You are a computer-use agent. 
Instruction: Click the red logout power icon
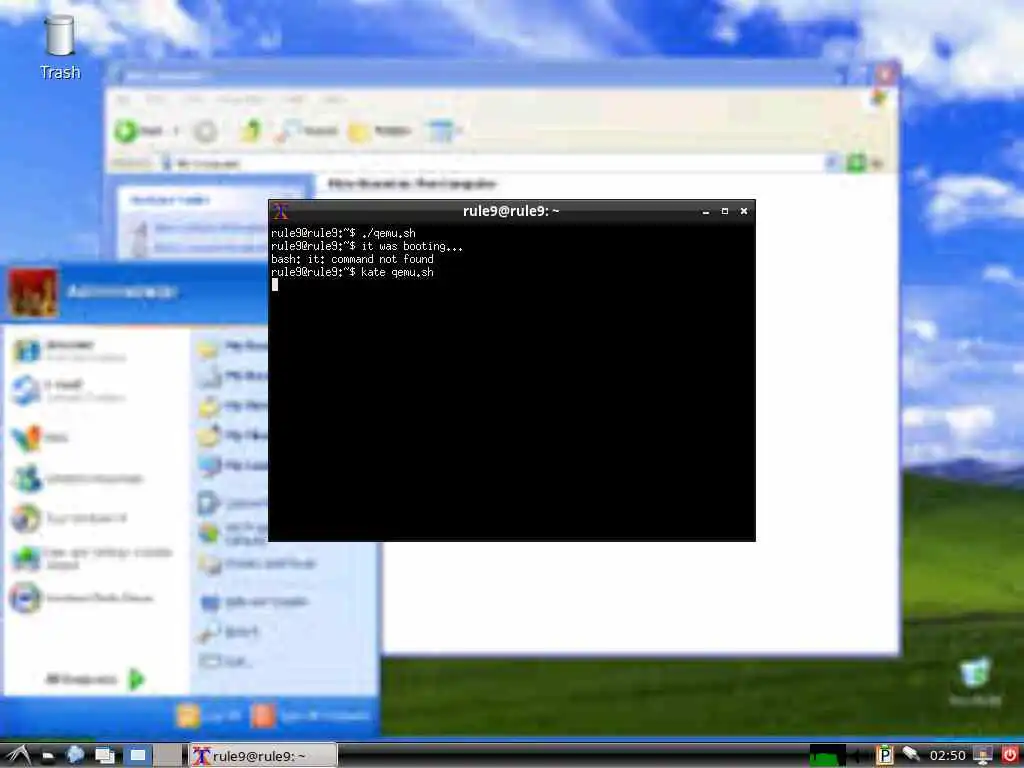click(1010, 755)
